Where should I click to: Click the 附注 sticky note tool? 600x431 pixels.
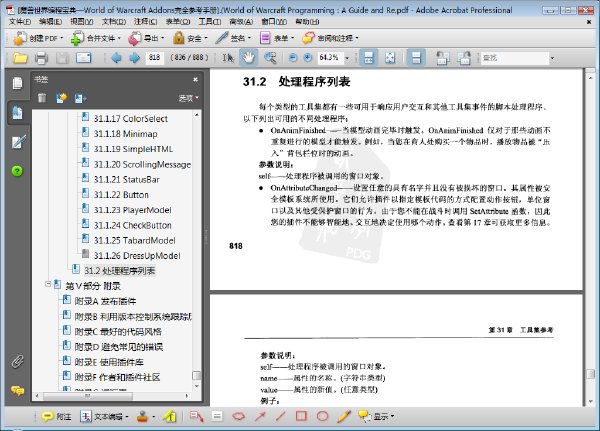point(57,416)
